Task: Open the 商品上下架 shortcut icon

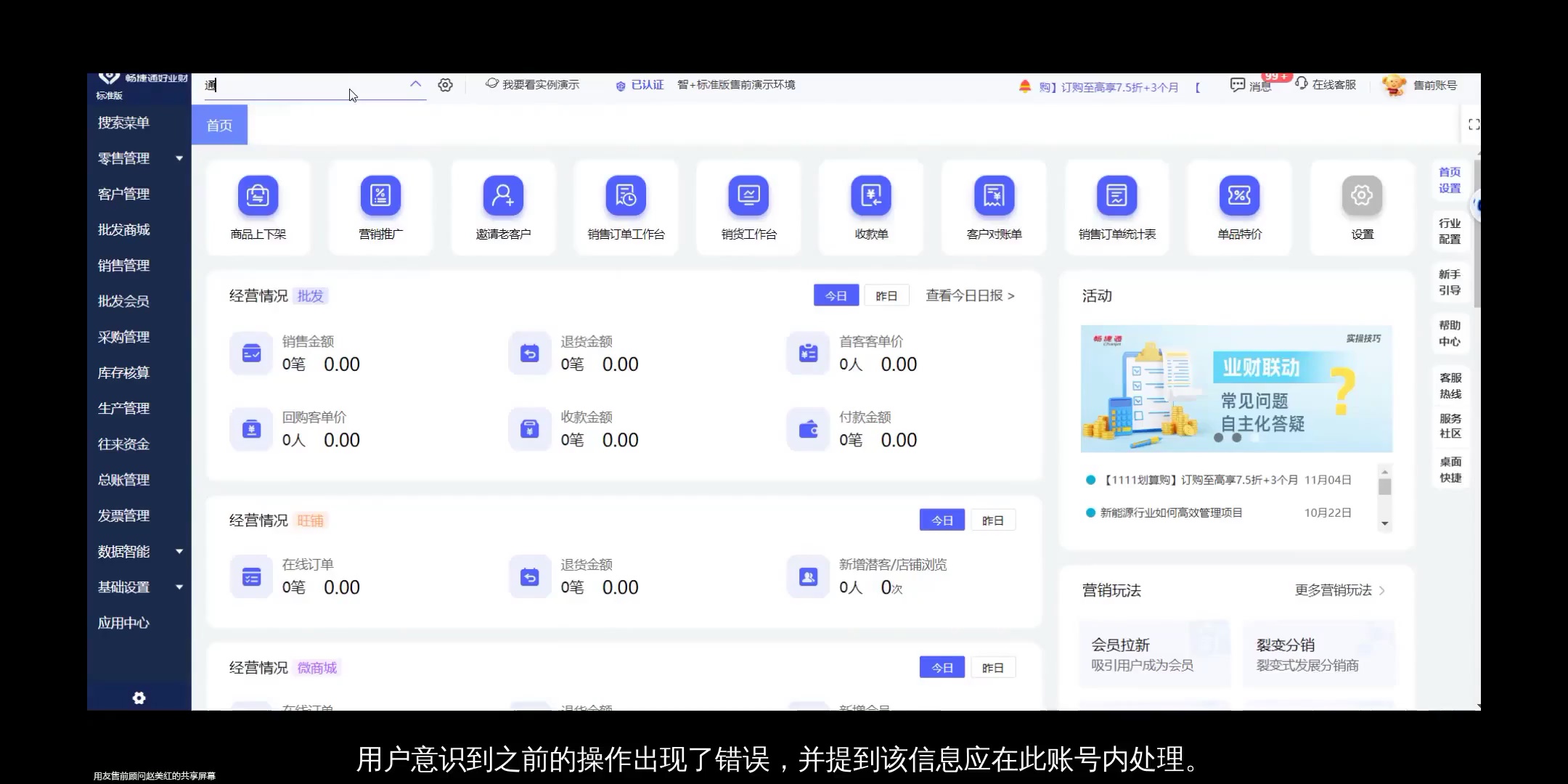Action: [x=258, y=207]
